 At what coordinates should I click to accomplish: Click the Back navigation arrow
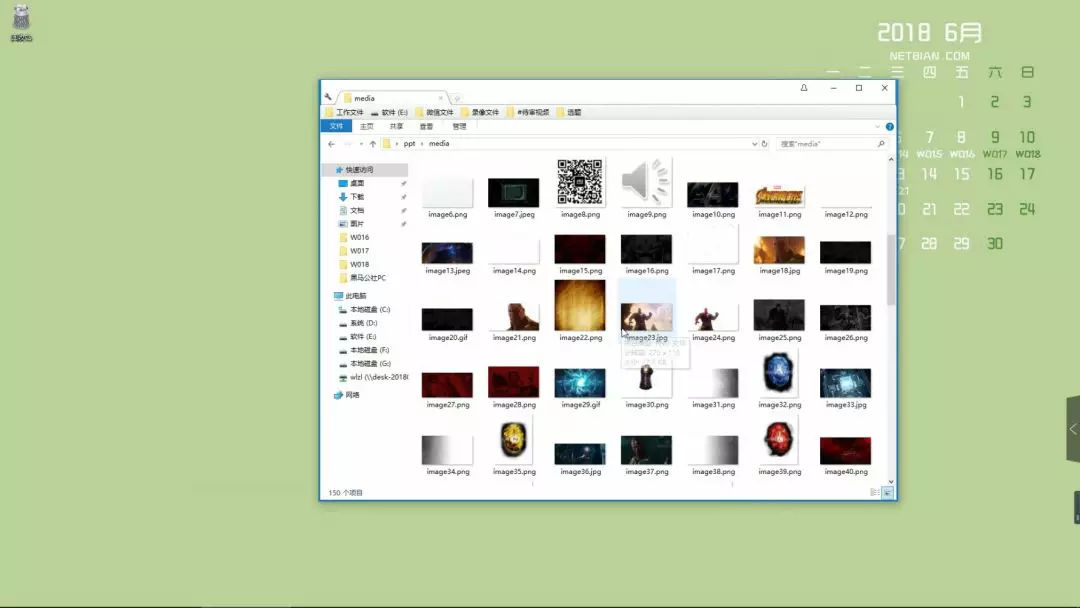(x=331, y=144)
